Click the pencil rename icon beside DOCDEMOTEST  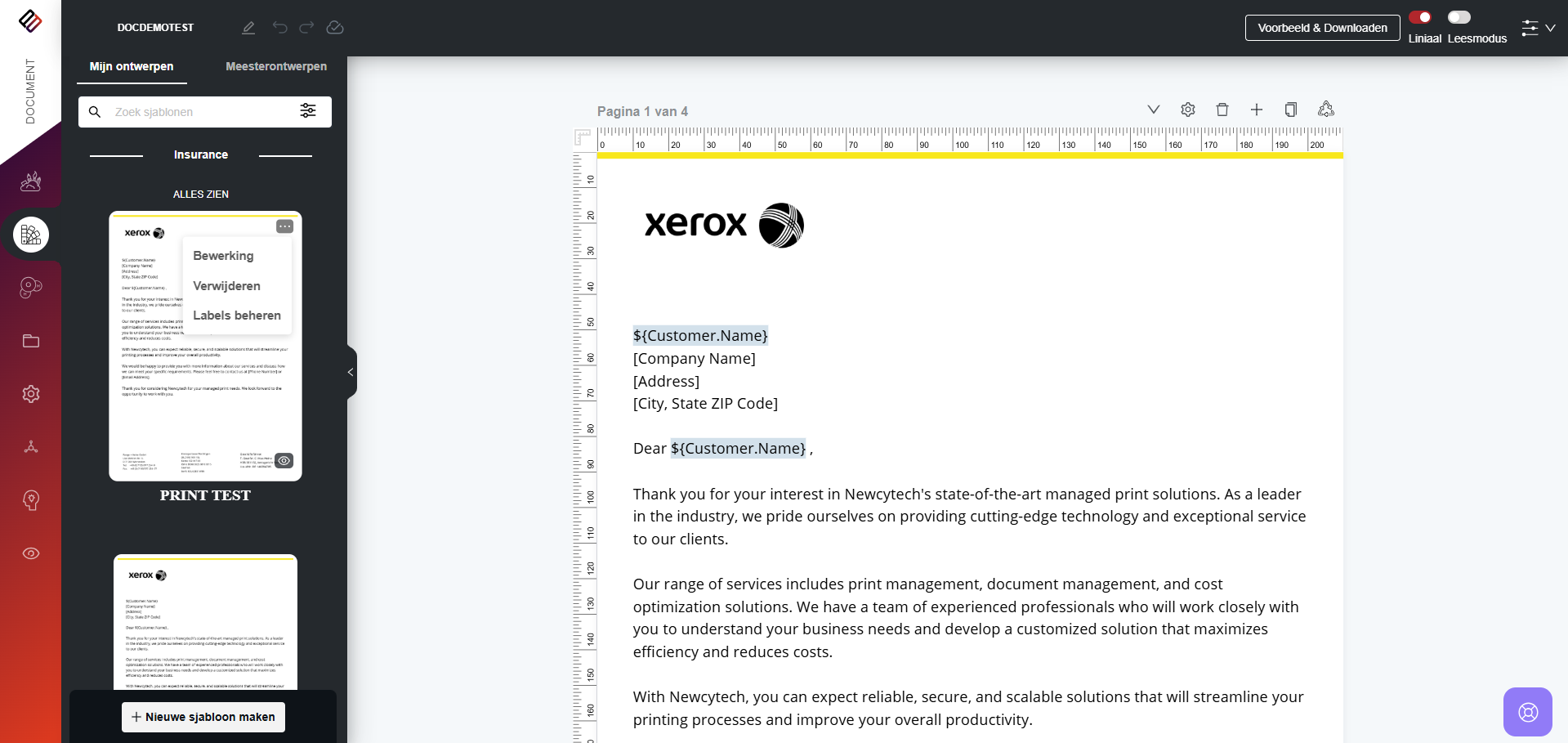(248, 28)
